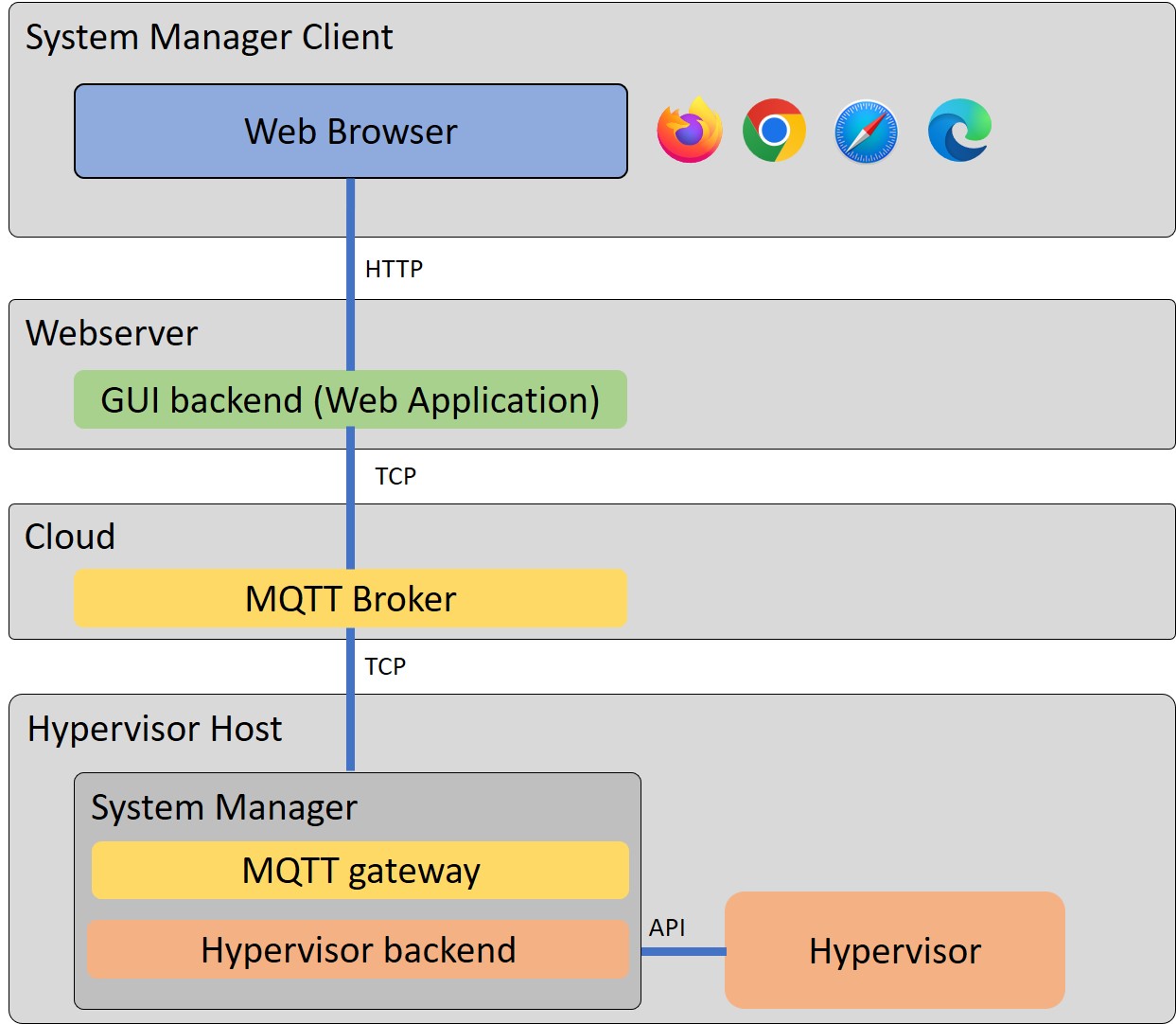Click the MQTT Broker block
The width and height of the screenshot is (1176, 1024).
pyautogui.click(x=350, y=598)
